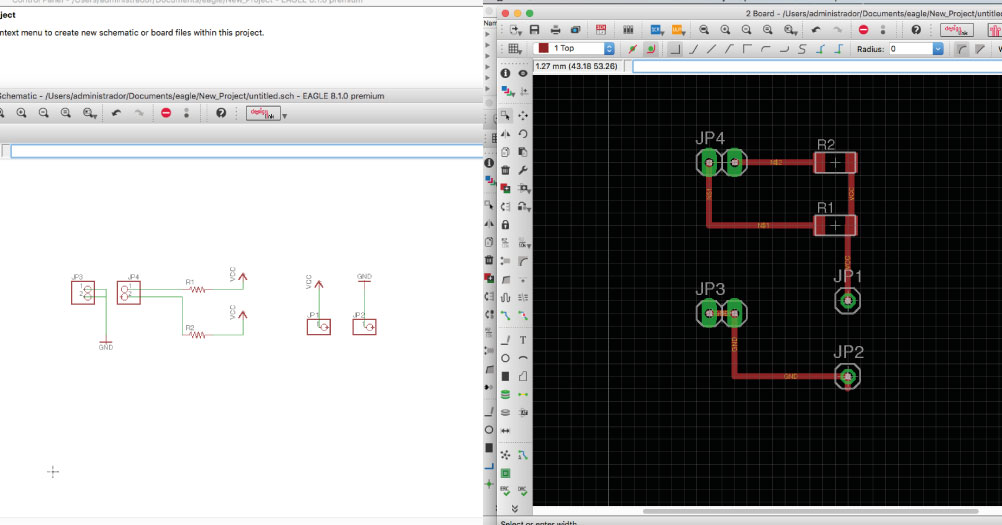Select S-curve freehand wire bend style
This screenshot has width=1002, height=525.
(802, 49)
